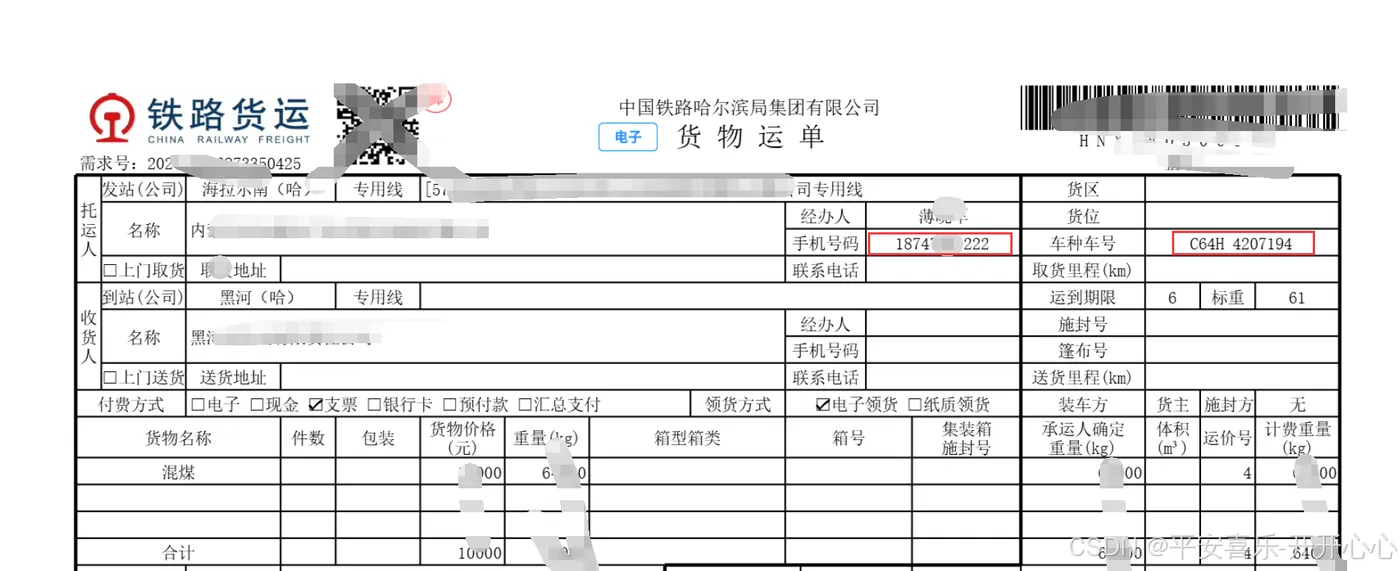Click the 装车方 label
This screenshot has height=571, width=1400.
point(1082,405)
